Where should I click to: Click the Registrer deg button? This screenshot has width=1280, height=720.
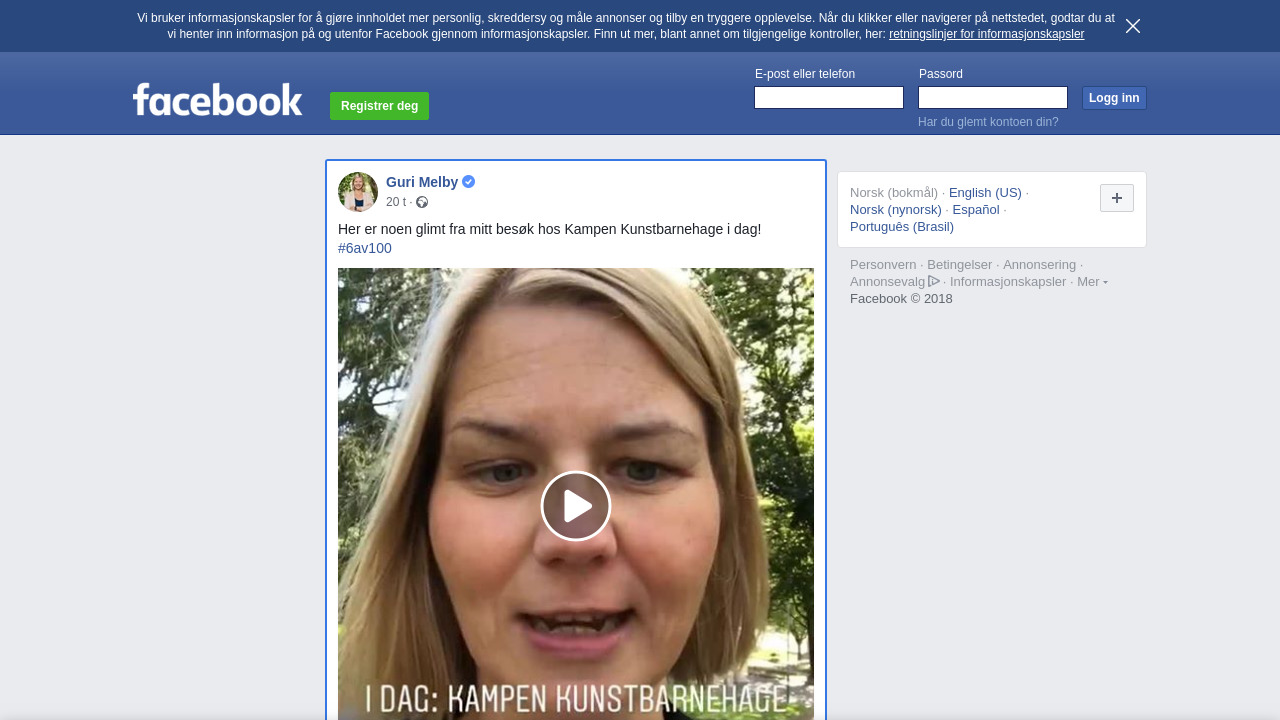pyautogui.click(x=379, y=106)
